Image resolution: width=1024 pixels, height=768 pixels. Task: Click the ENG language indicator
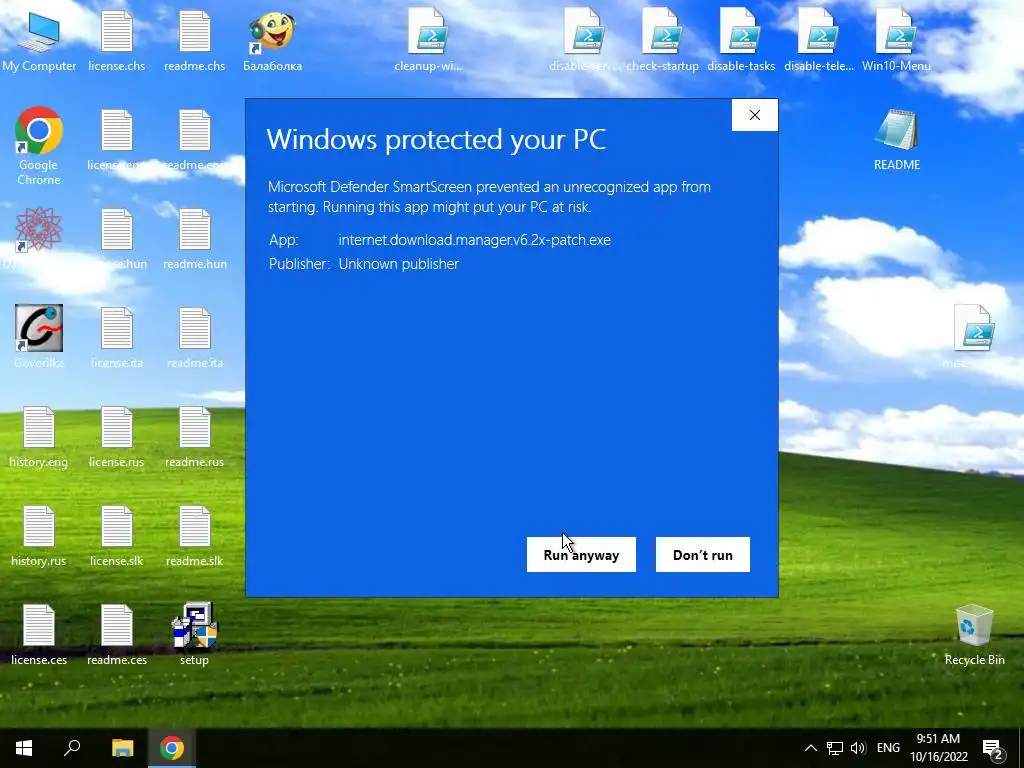click(888, 748)
